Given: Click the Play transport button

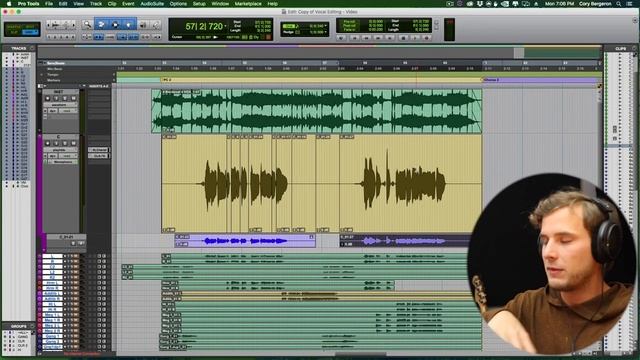Looking at the screenshot, I should pos(415,38).
